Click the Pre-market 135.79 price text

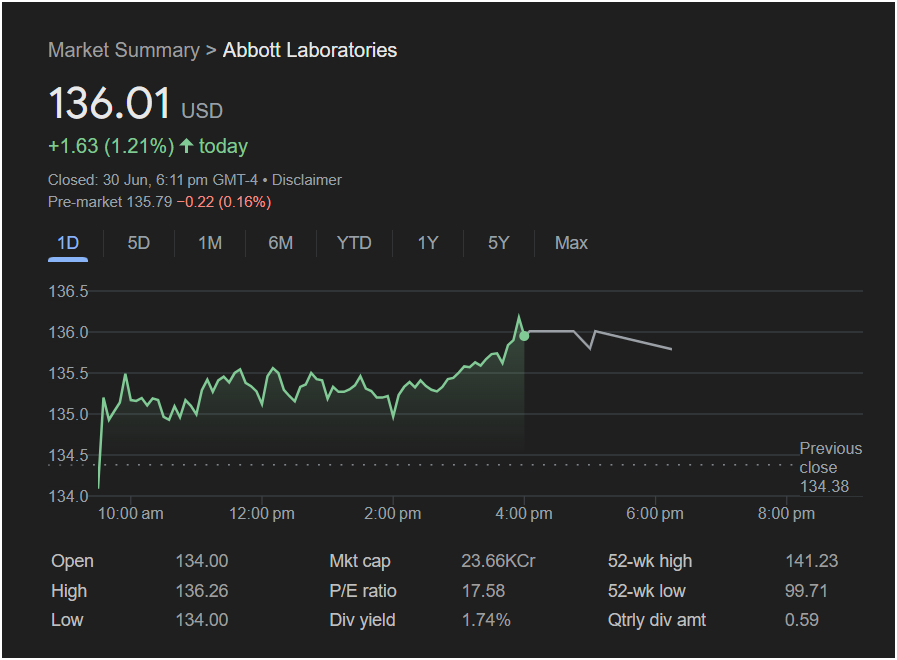pos(110,202)
